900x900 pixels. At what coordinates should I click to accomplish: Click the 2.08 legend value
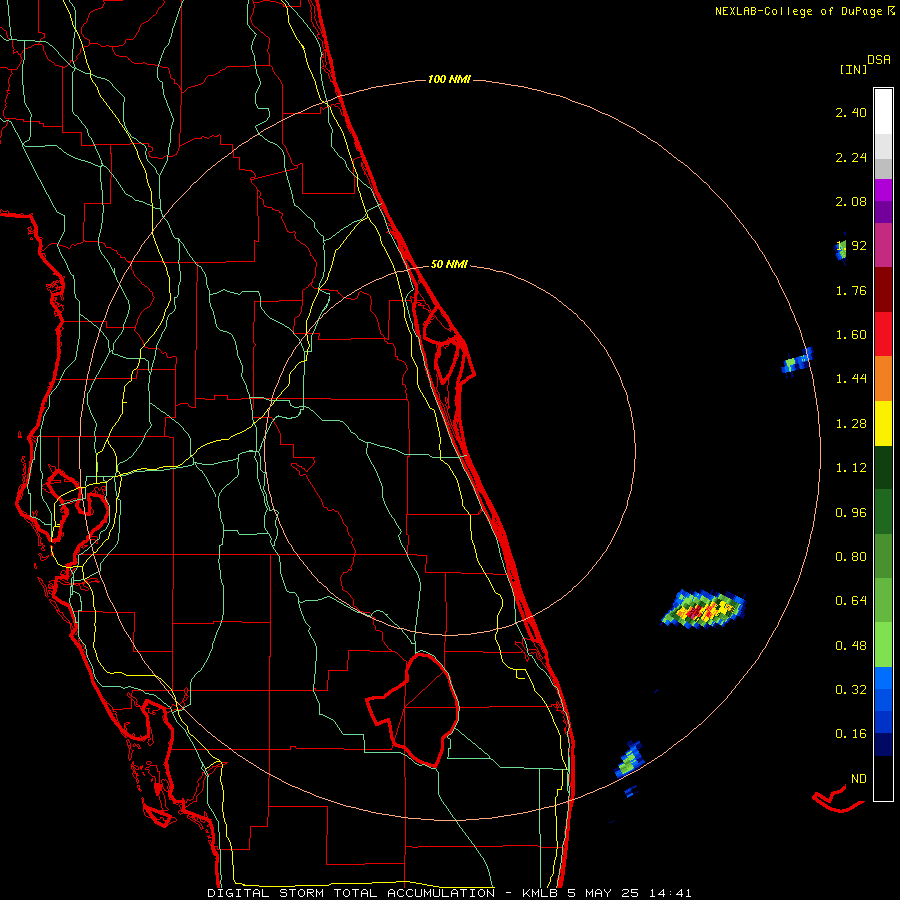click(851, 201)
